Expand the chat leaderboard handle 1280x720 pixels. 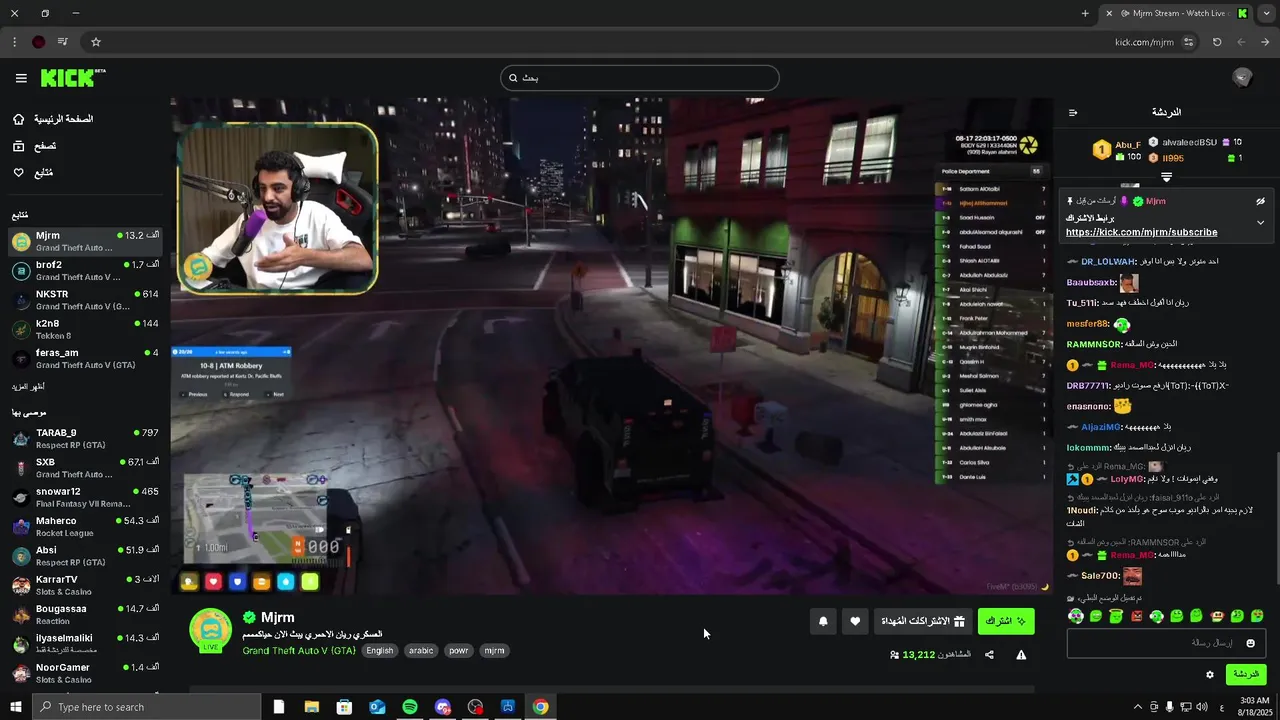pyautogui.click(x=1166, y=177)
